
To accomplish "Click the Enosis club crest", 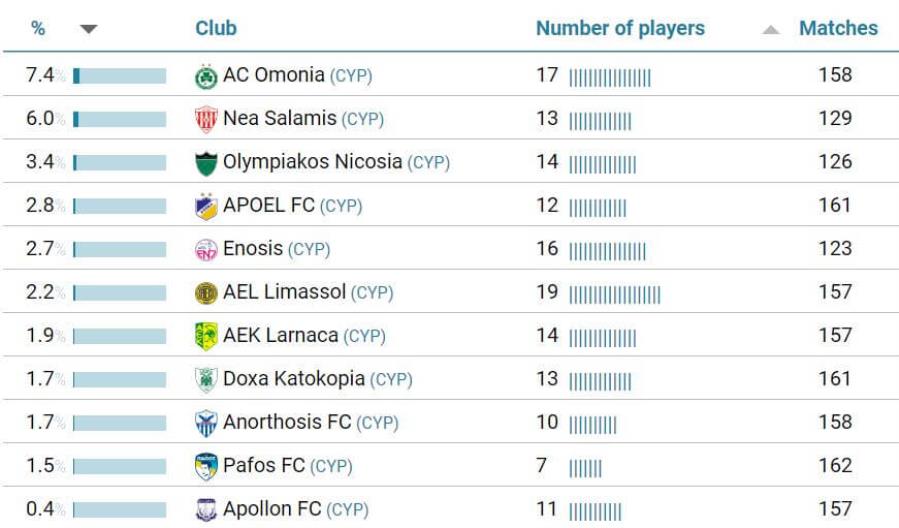I will 206,250.
